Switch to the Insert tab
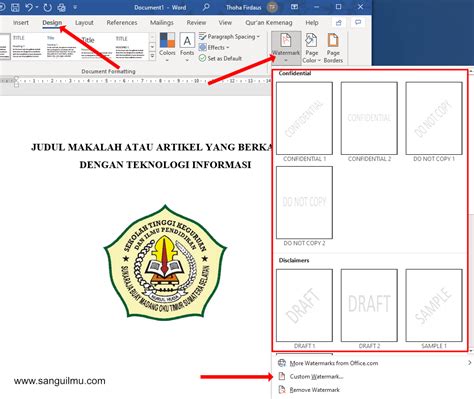474x399 pixels. click(x=21, y=23)
